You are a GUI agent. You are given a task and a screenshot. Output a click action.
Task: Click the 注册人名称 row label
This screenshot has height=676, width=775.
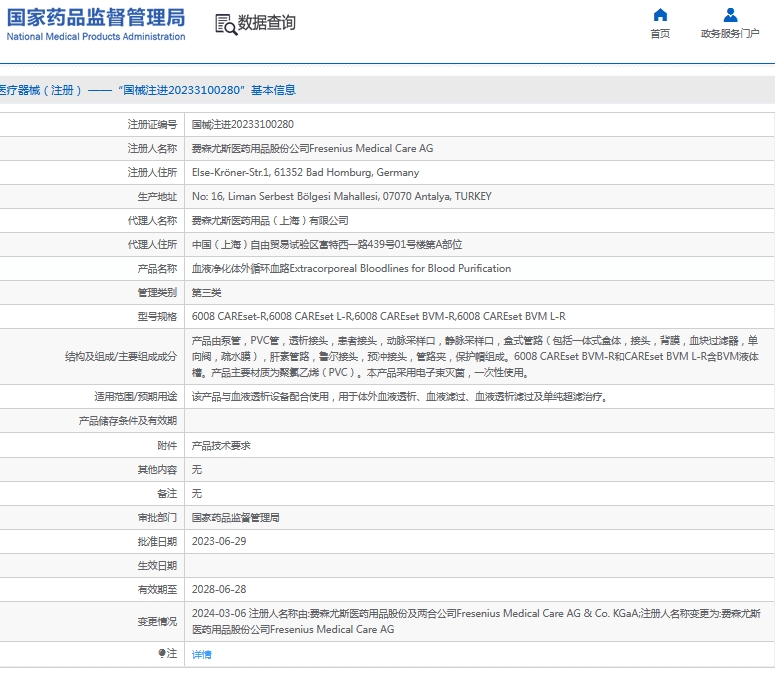[x=152, y=148]
